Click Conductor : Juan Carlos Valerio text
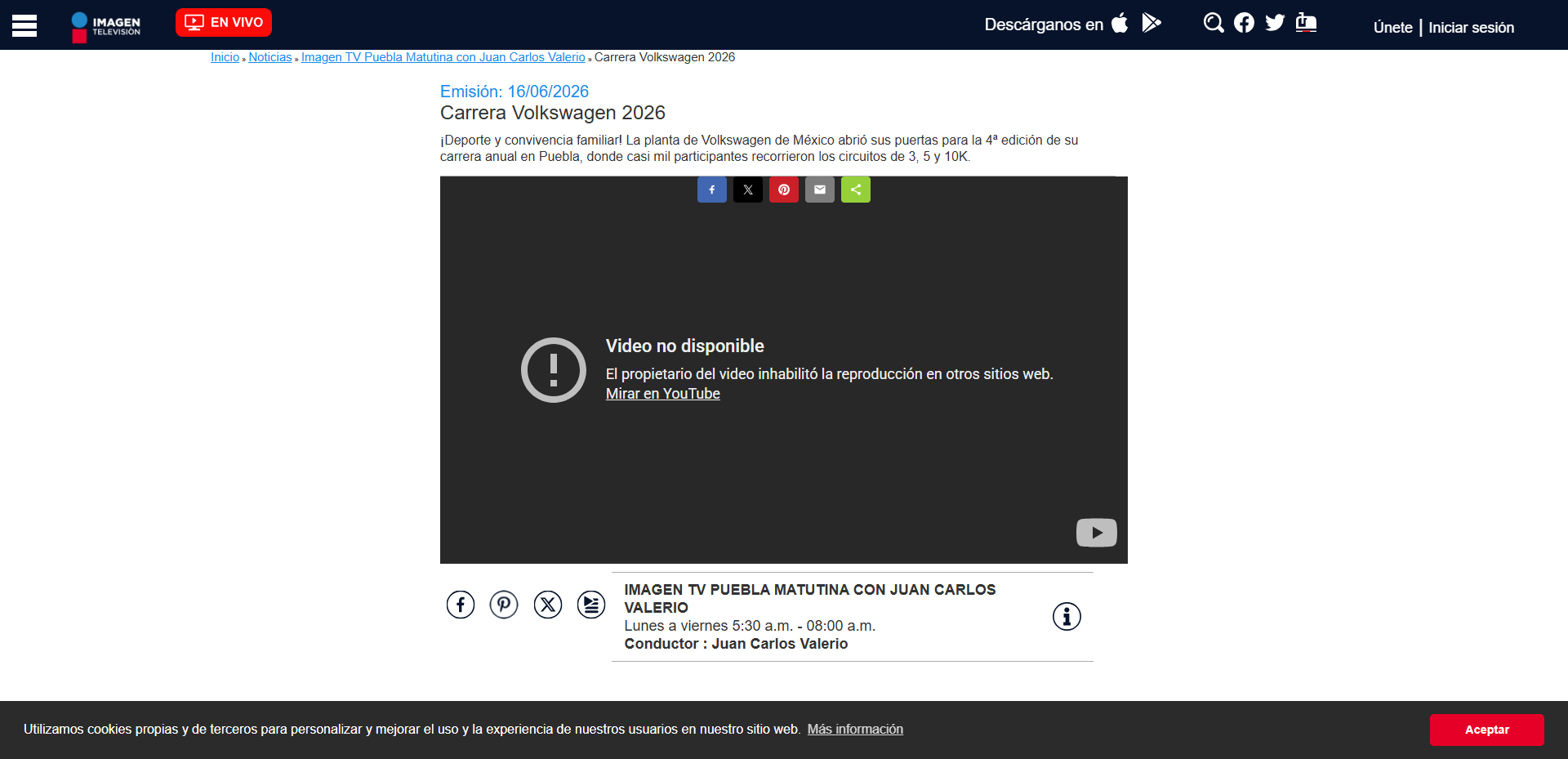Viewport: 1568px width, 759px height. click(736, 644)
